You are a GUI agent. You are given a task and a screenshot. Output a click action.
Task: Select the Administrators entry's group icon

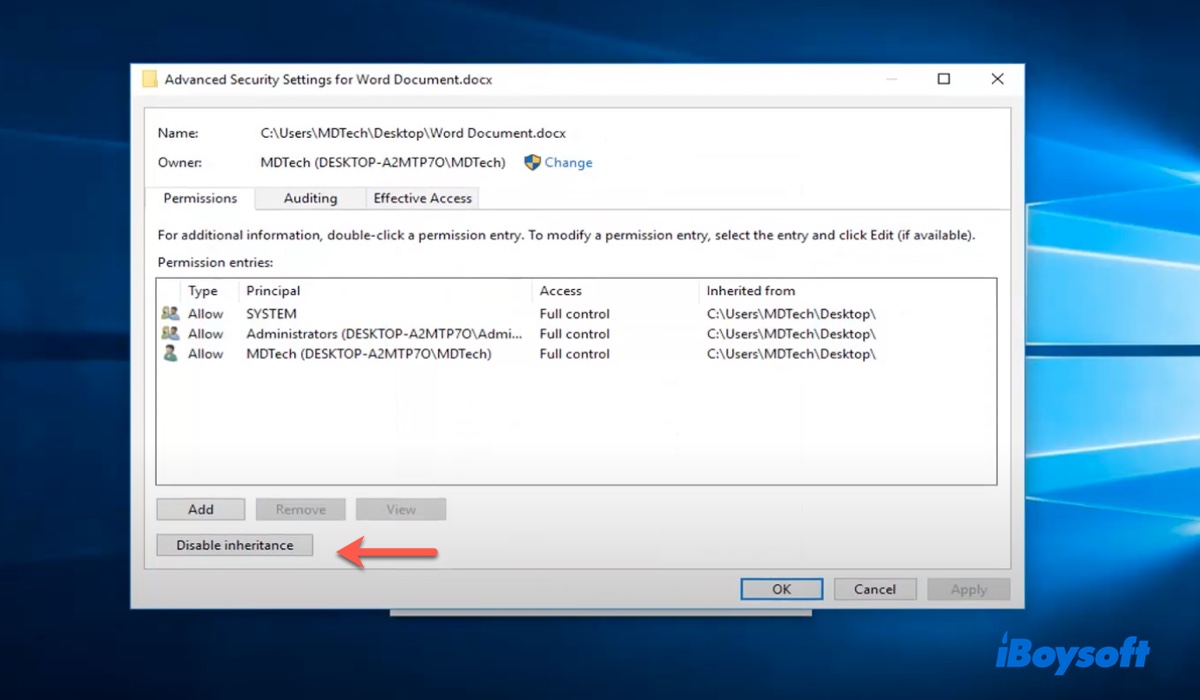pos(170,334)
